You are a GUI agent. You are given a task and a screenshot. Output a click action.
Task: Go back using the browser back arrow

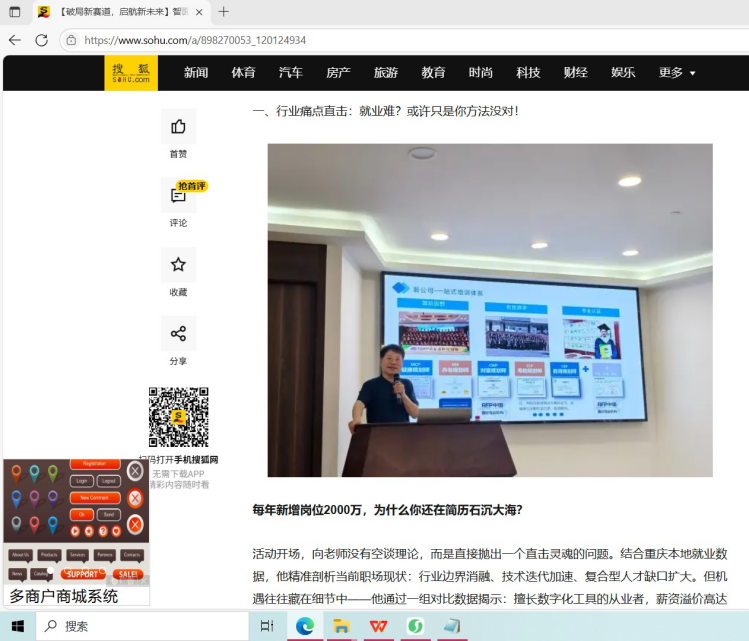[x=14, y=40]
